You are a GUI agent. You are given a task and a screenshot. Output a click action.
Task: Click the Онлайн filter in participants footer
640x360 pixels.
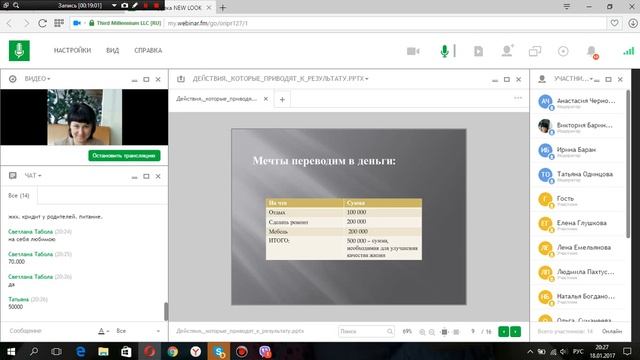tap(612, 331)
